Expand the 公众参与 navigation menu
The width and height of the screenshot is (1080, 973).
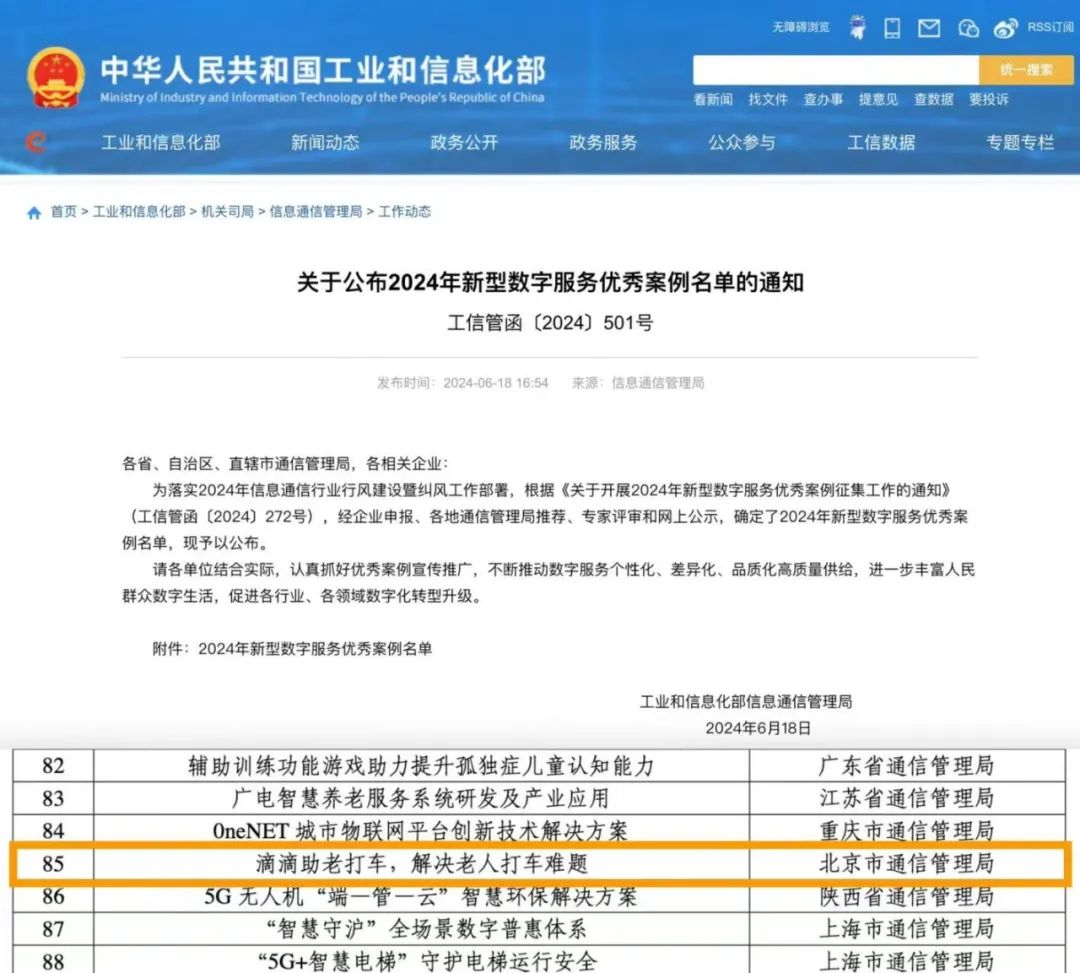(x=740, y=142)
